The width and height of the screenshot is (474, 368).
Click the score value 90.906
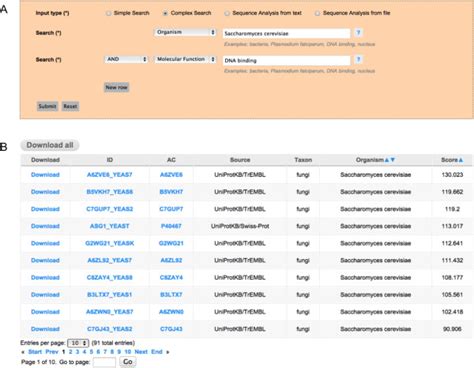click(x=452, y=329)
